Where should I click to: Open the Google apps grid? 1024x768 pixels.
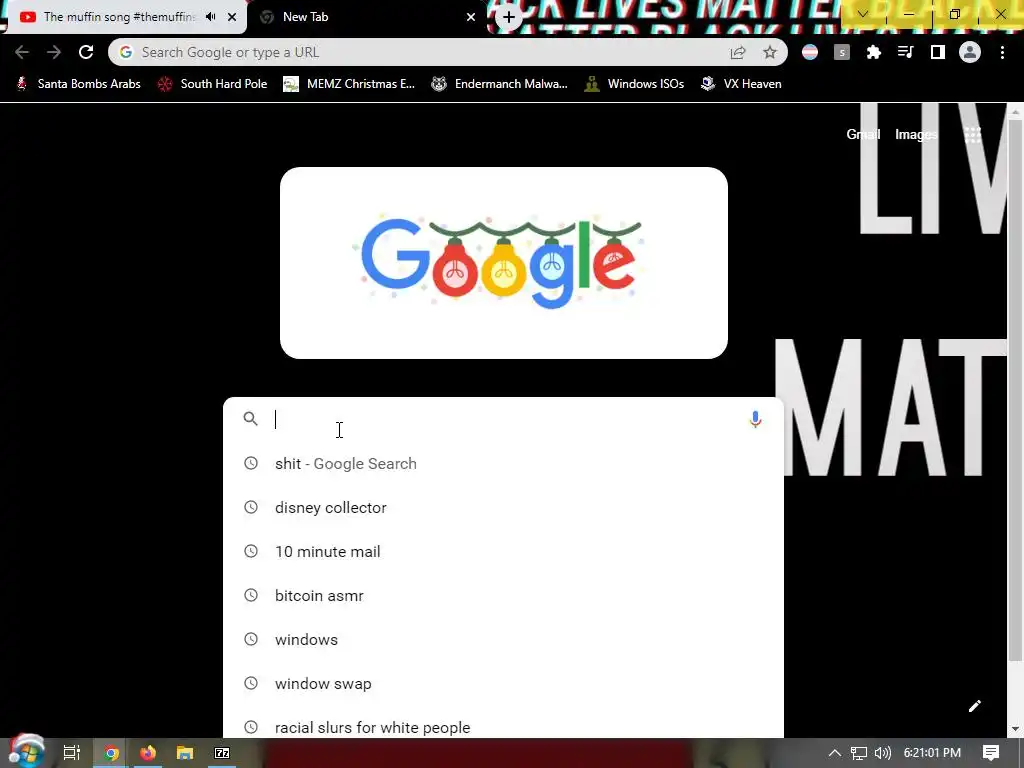972,135
